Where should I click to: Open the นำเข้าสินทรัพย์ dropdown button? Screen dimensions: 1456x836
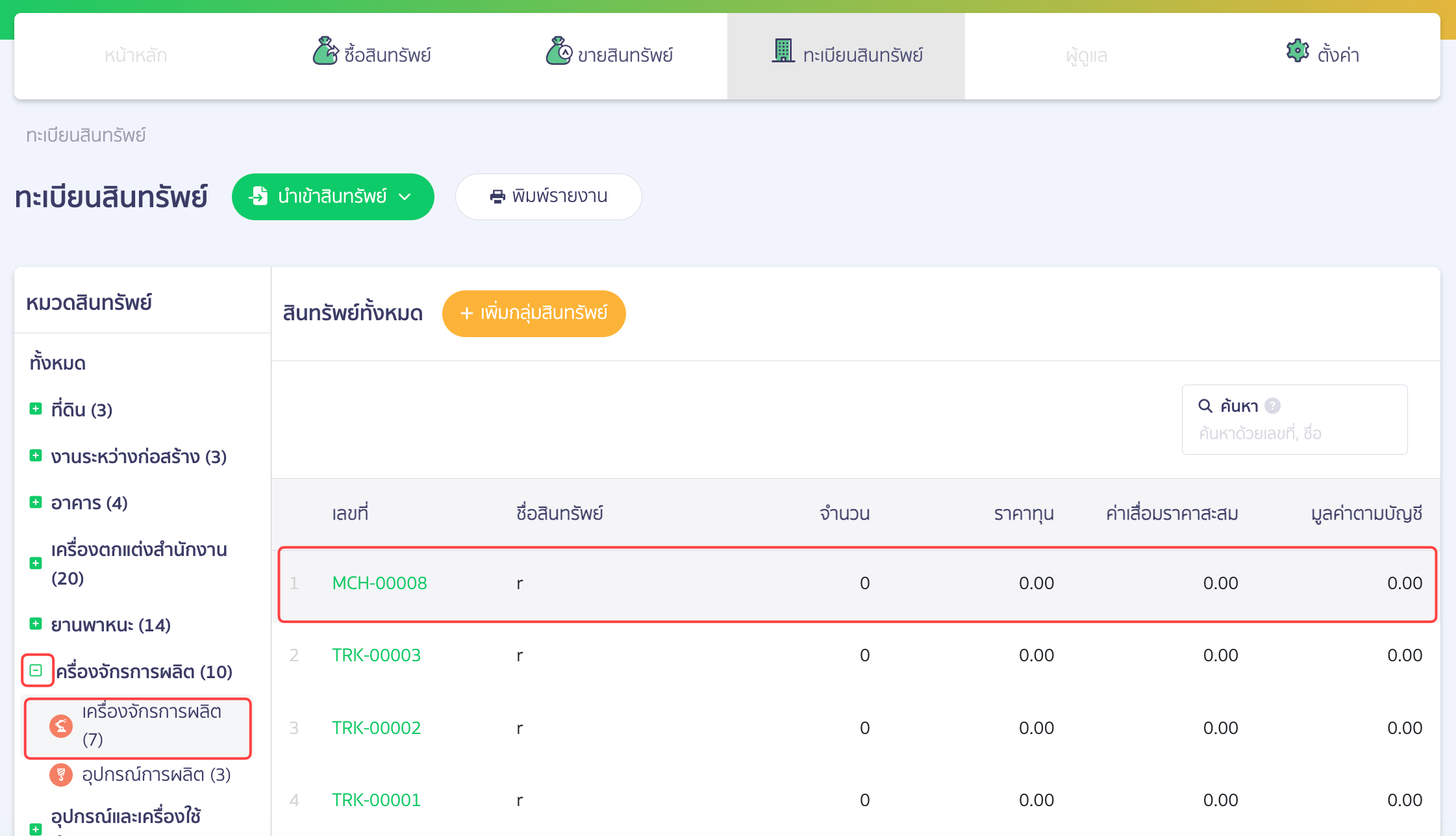(x=333, y=197)
